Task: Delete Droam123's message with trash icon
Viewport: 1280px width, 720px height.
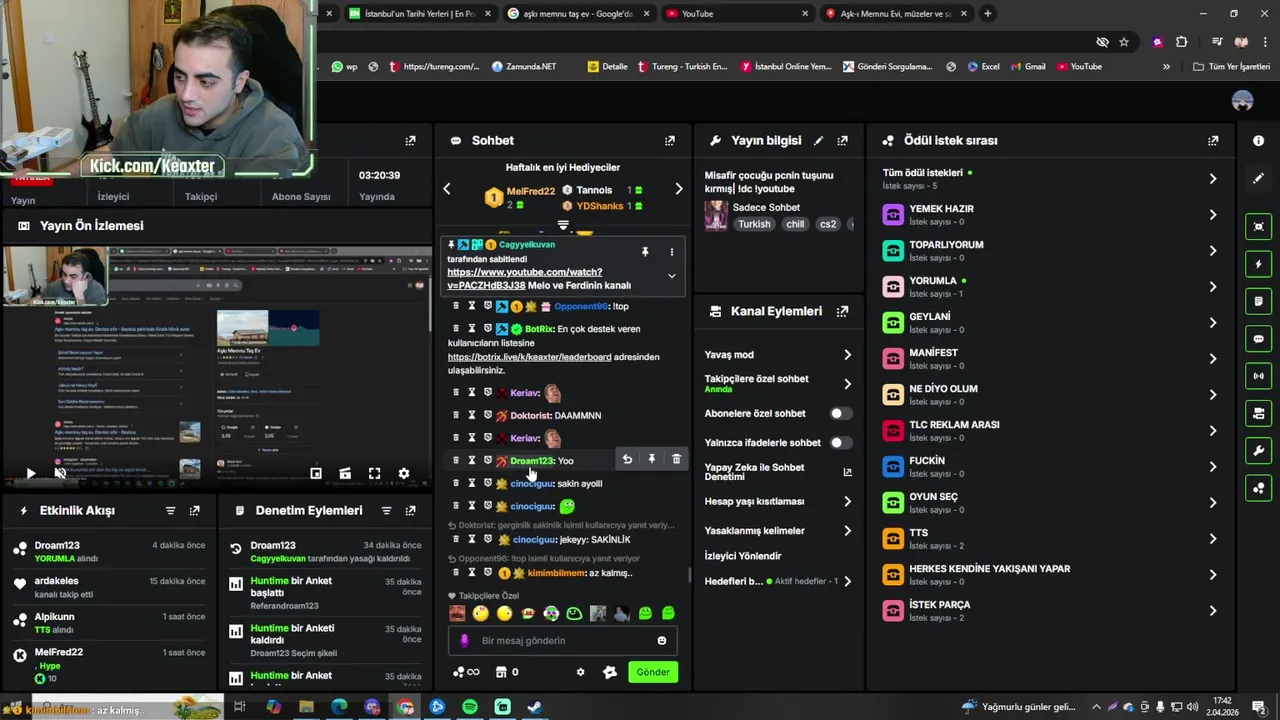Action: pos(676,459)
